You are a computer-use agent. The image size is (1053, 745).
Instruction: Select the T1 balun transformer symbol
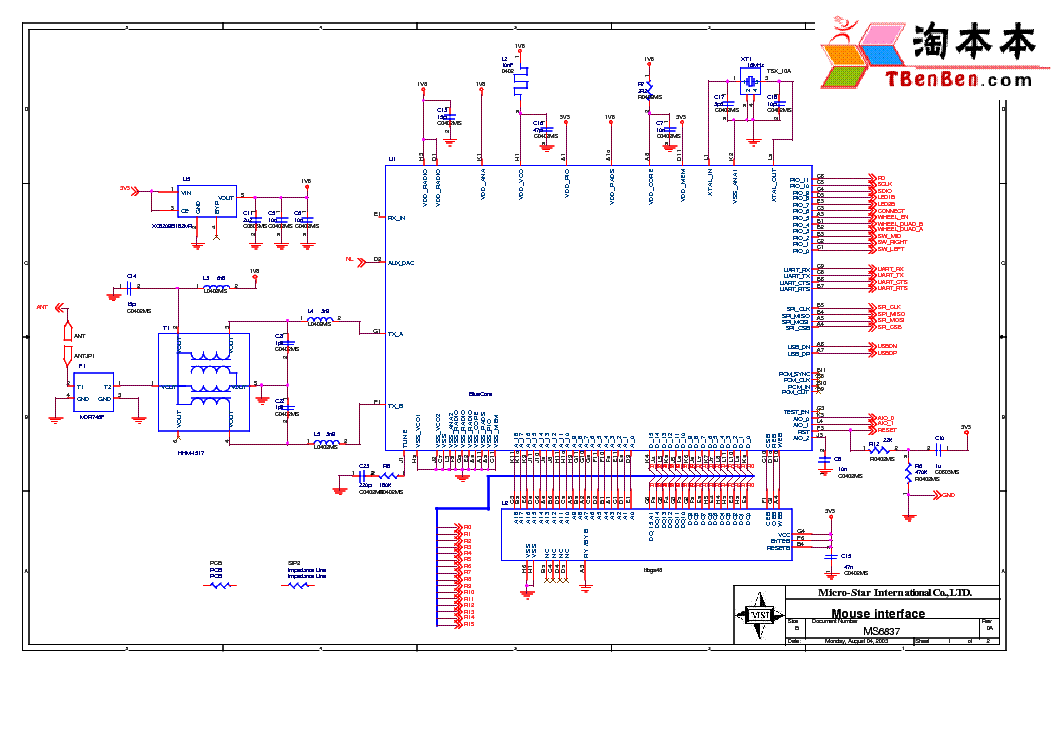tap(204, 383)
